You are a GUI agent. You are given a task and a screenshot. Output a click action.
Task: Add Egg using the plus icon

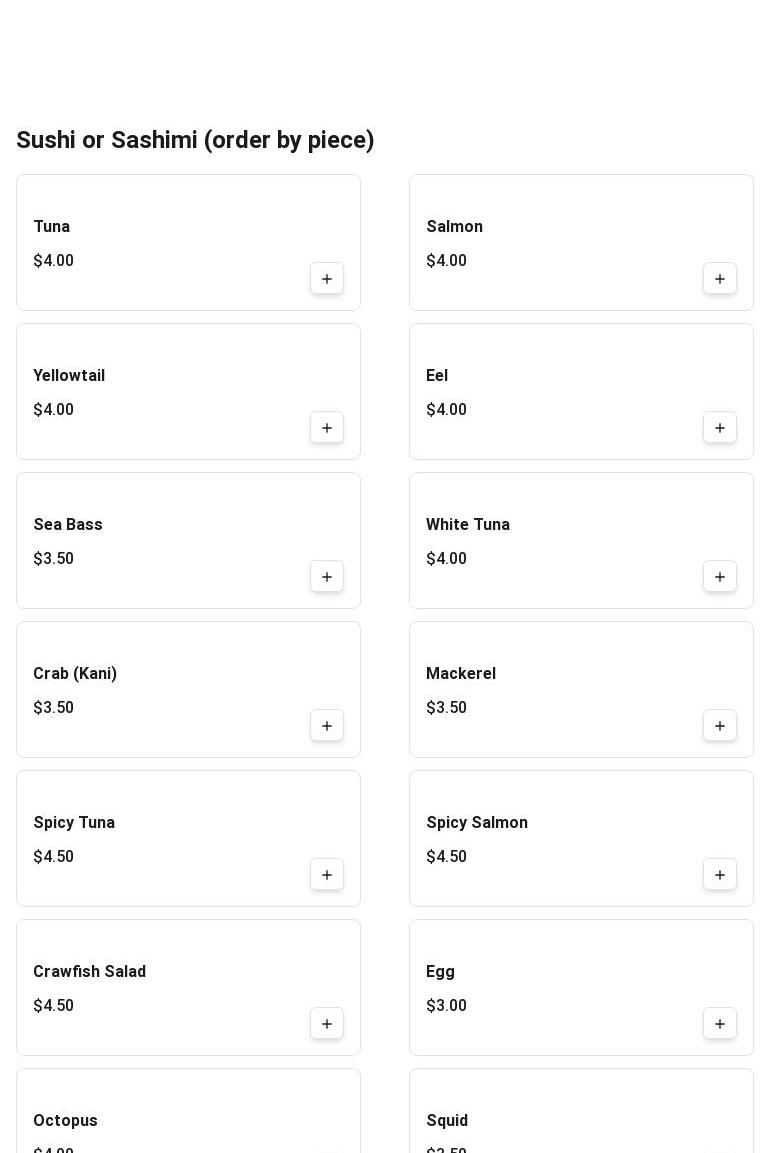coord(720,1024)
